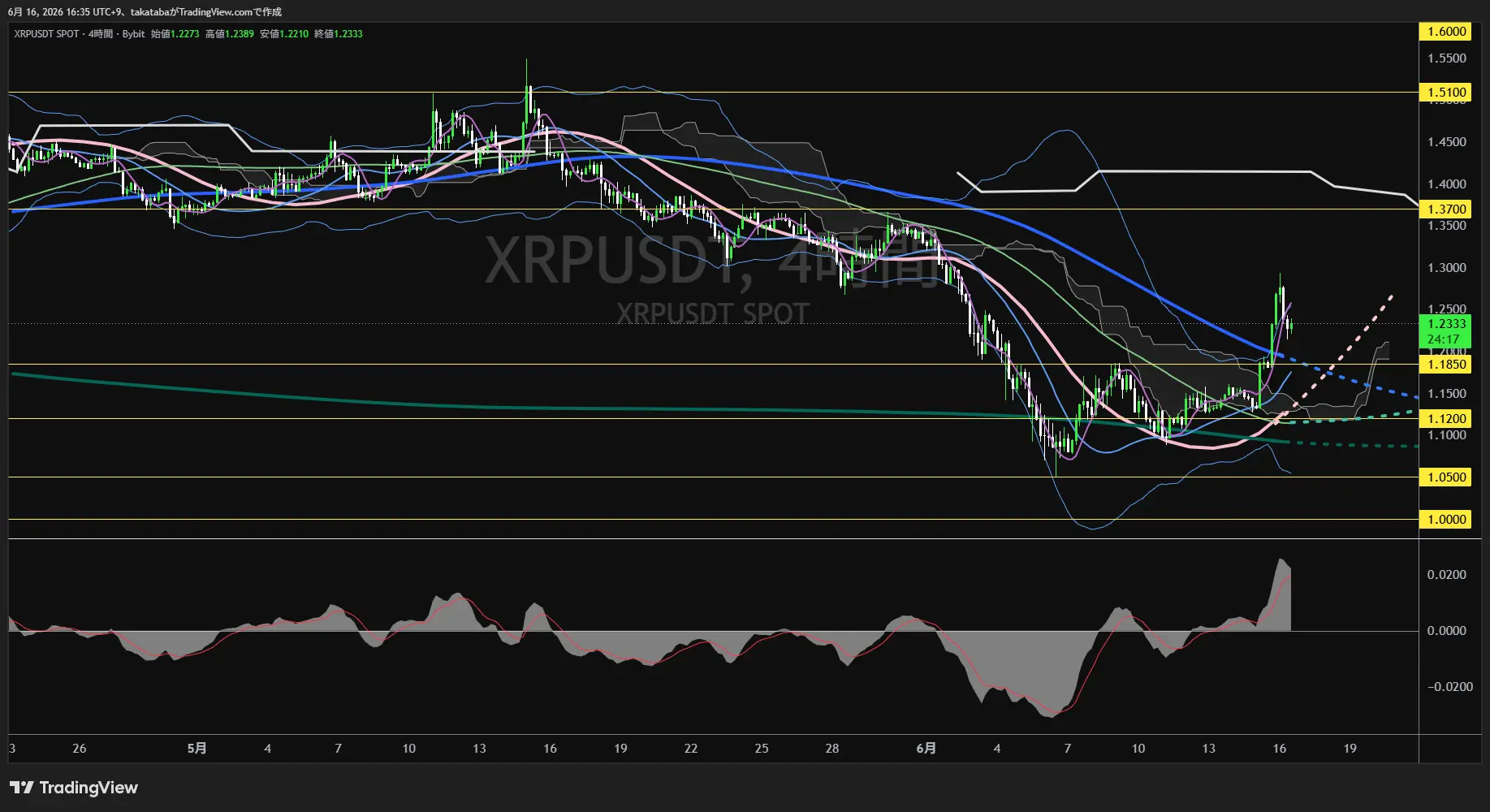Click the 5月 label on time axis

point(197,749)
